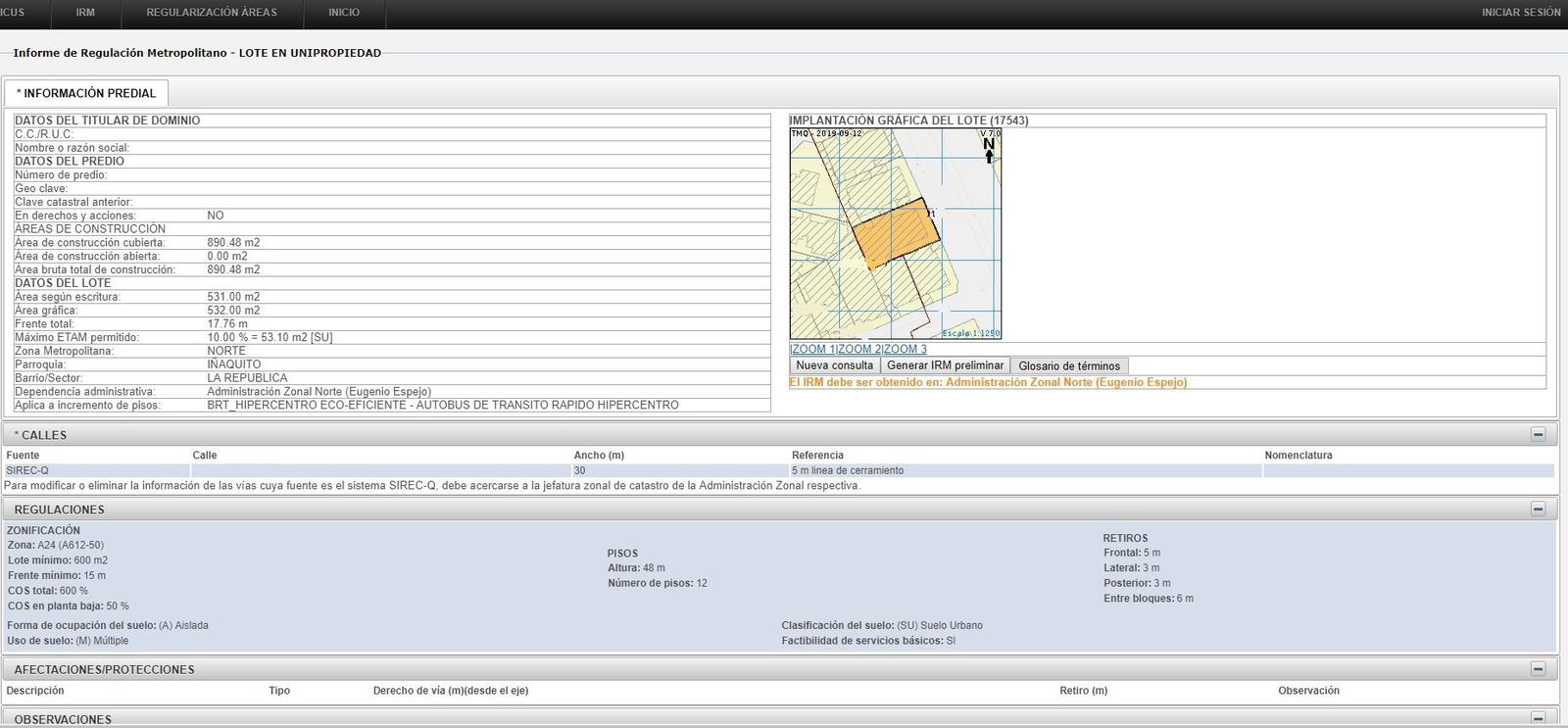The image size is (1568, 728).
Task: Click the 'Área según escritura' 531.00 m2 value
Action: [233, 297]
